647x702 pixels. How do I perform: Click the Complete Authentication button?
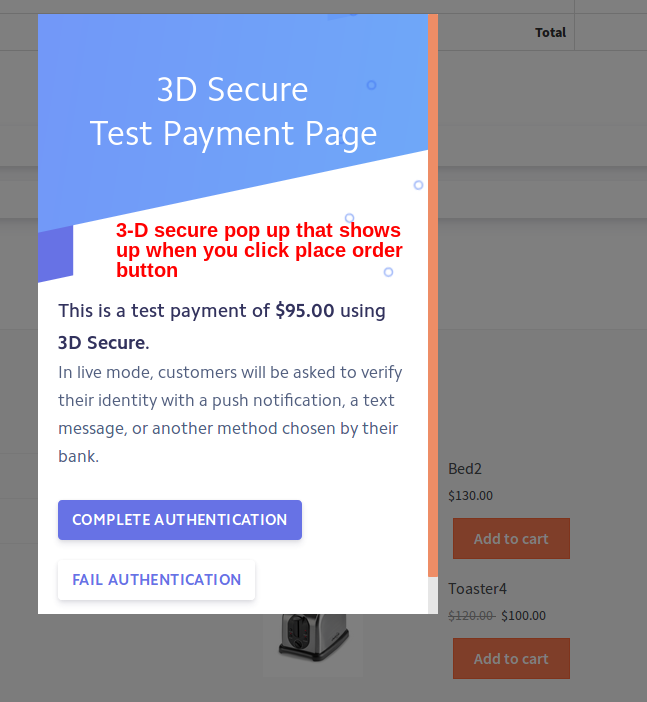click(180, 520)
